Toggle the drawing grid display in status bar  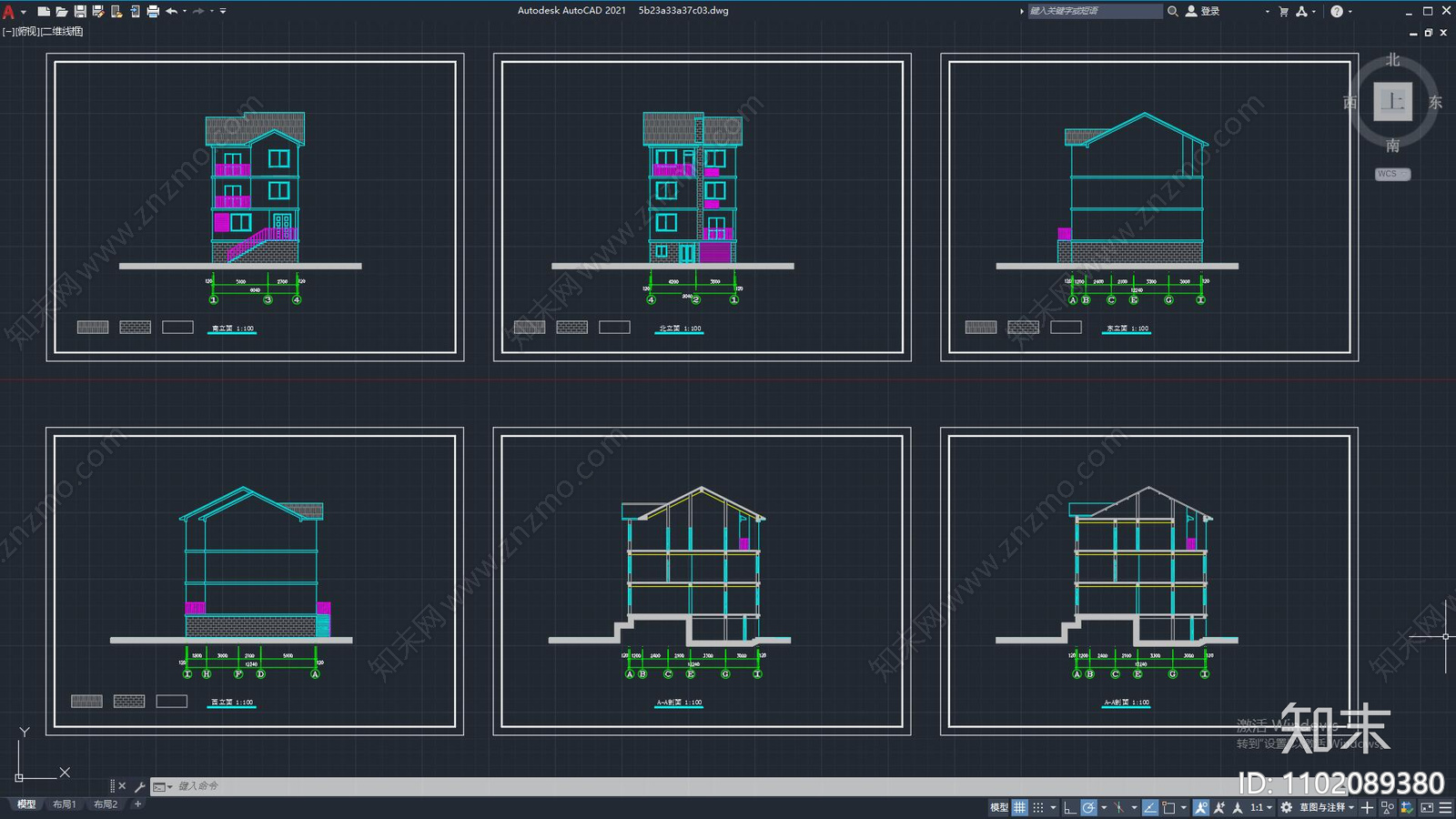(x=1020, y=807)
